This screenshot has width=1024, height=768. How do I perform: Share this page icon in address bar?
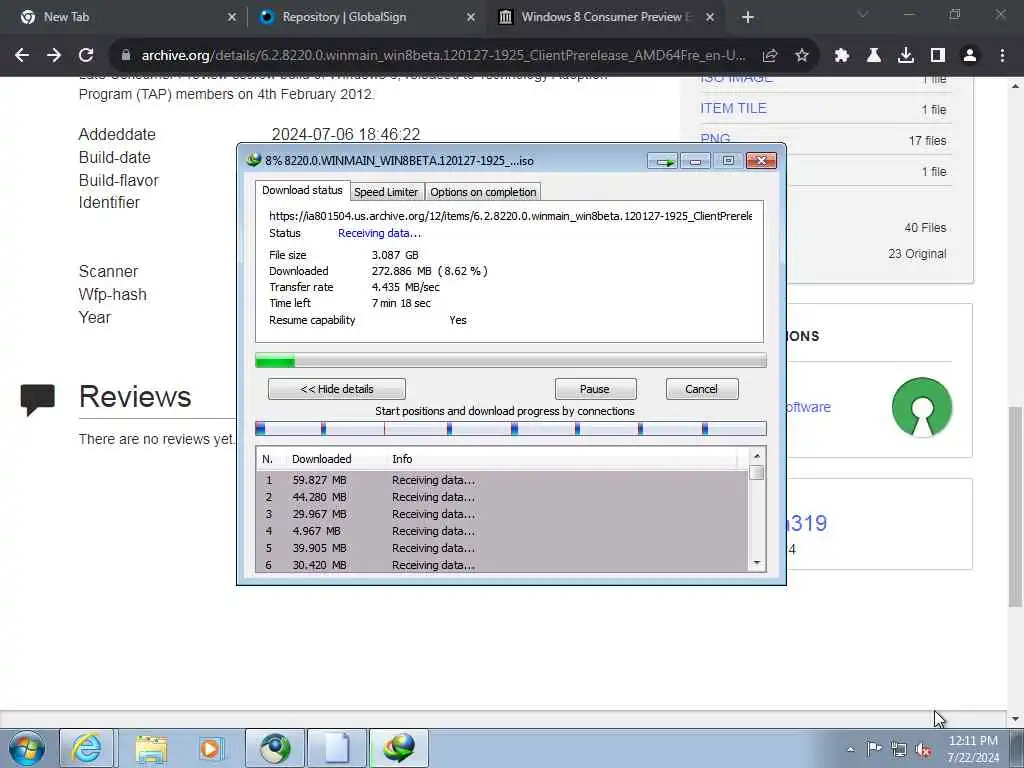click(769, 56)
